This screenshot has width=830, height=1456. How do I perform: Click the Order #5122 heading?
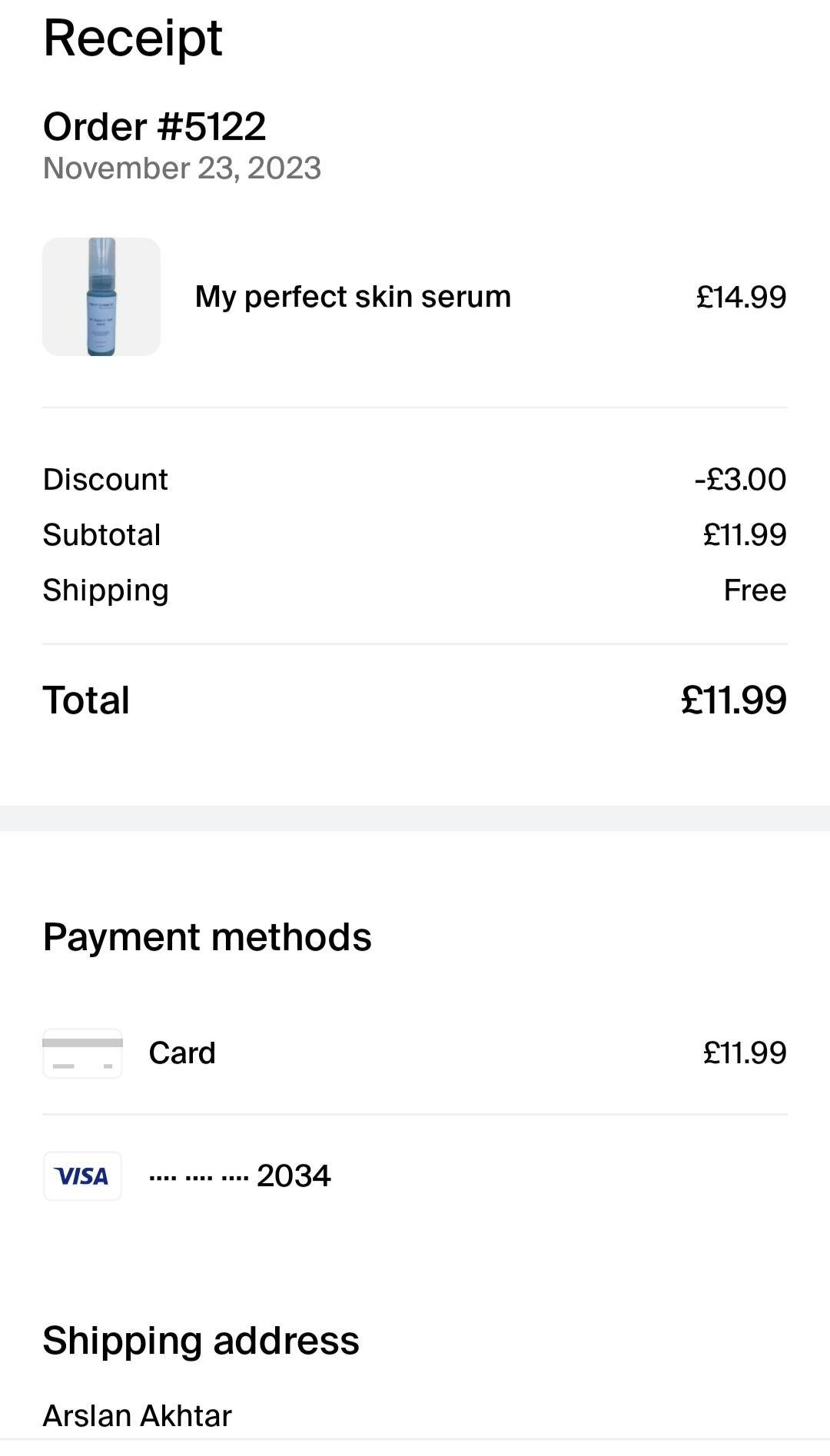(x=154, y=127)
